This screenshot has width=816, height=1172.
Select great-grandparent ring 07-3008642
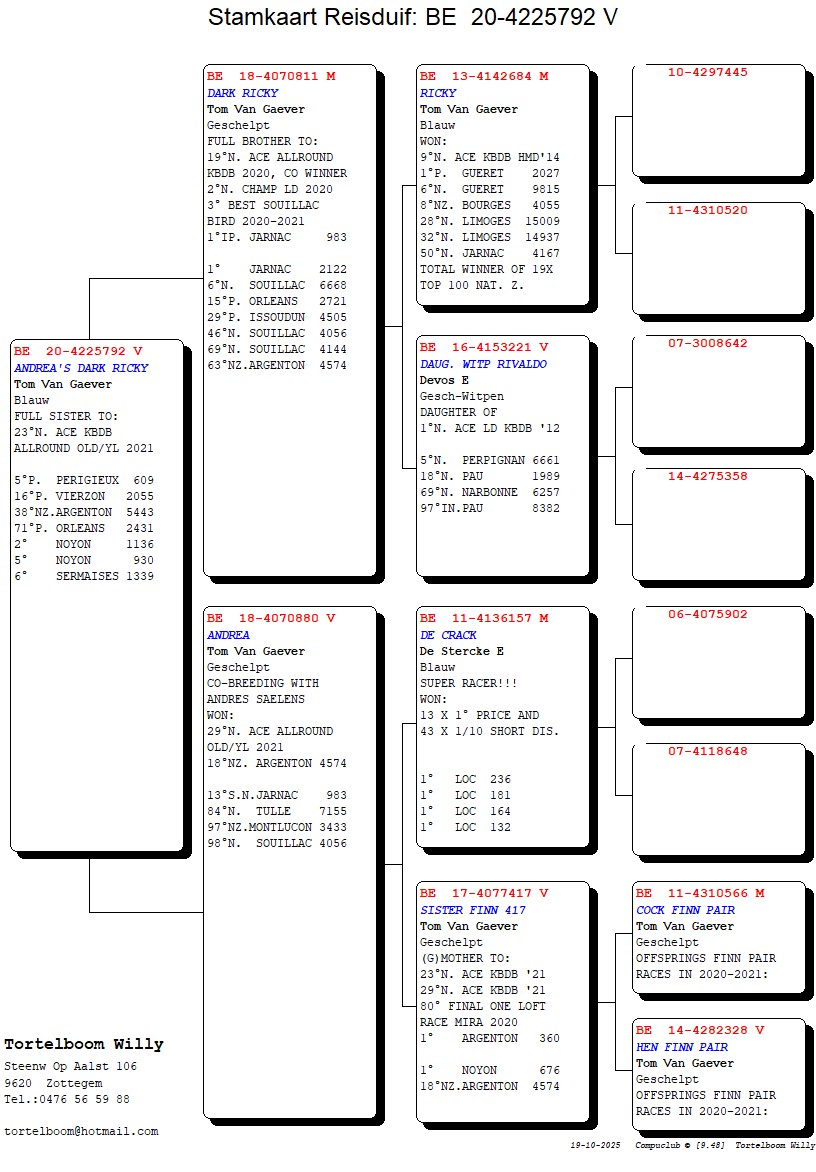(x=708, y=344)
